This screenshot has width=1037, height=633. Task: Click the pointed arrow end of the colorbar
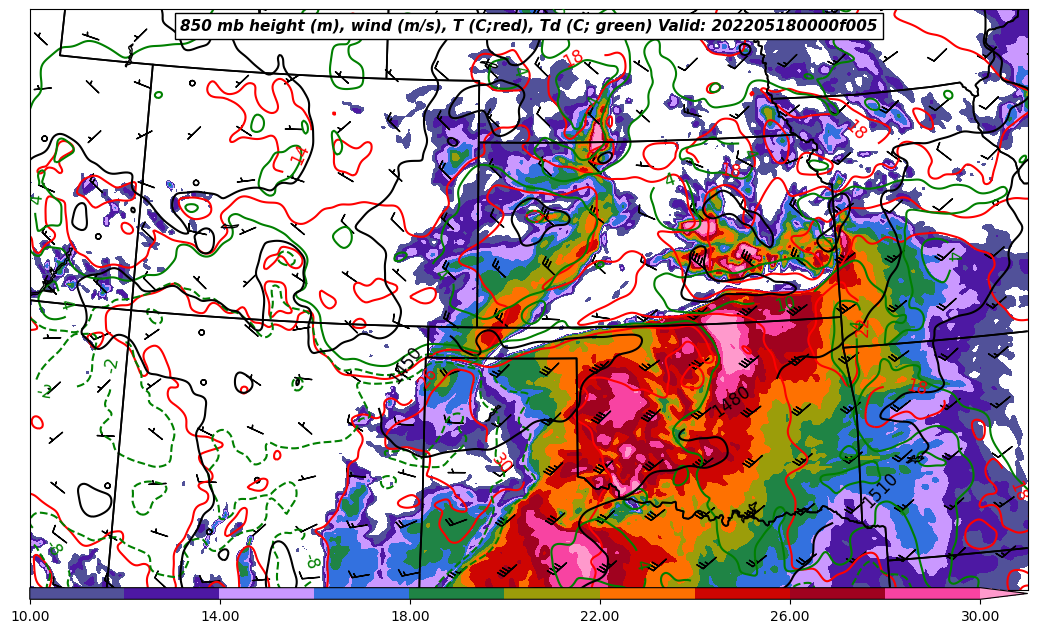click(x=1004, y=593)
